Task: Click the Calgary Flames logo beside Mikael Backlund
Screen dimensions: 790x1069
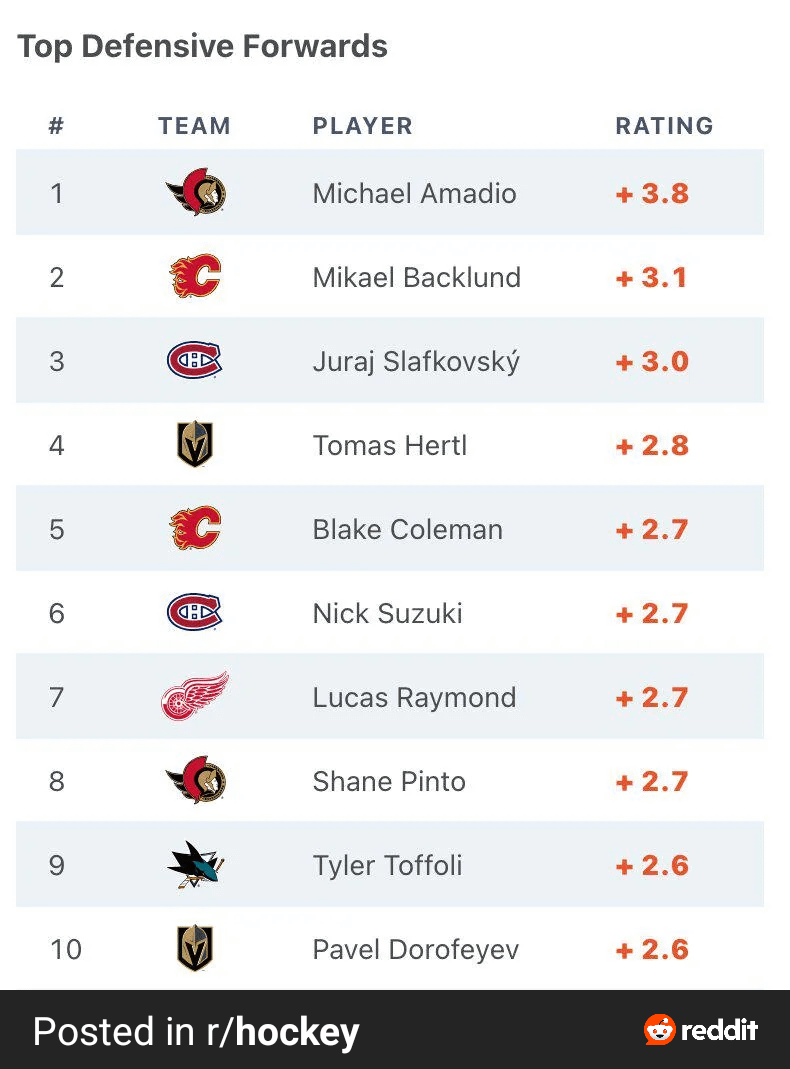Action: pyautogui.click(x=195, y=277)
